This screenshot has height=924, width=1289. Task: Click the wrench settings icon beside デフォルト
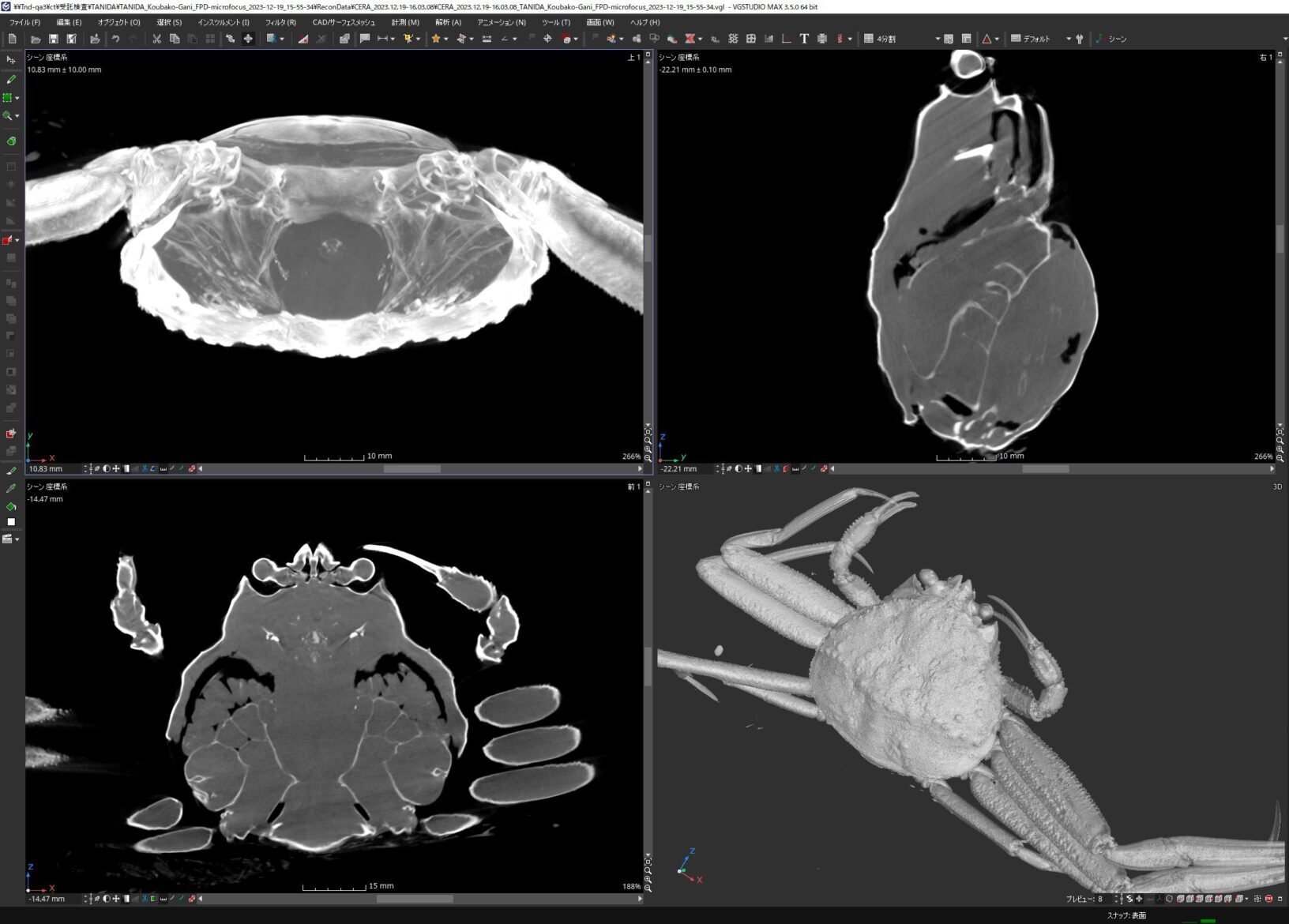(x=1080, y=39)
